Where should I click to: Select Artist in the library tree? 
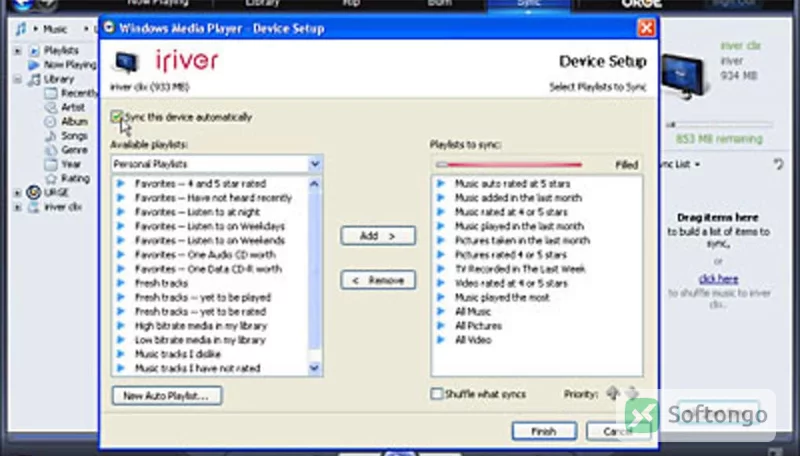(73, 107)
